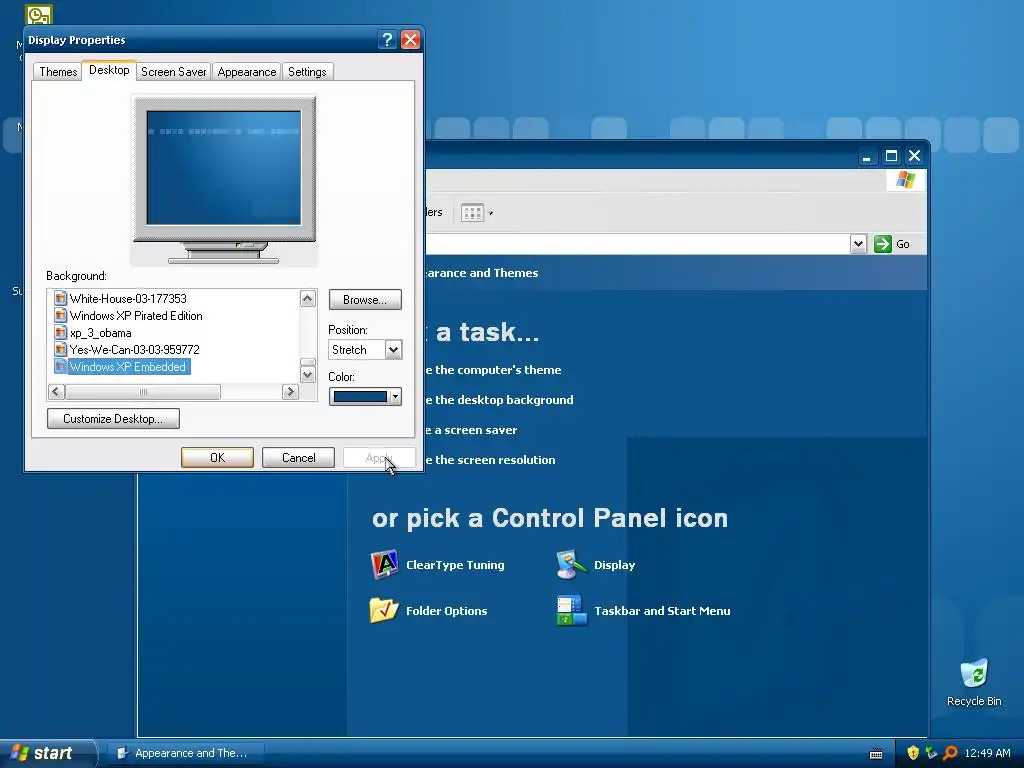Open the Color dropdown arrow
The height and width of the screenshot is (768, 1024).
395,396
